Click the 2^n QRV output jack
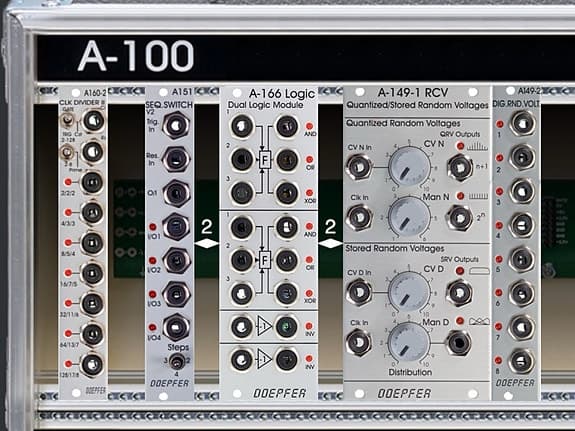The height and width of the screenshot is (431, 575). pos(459,218)
